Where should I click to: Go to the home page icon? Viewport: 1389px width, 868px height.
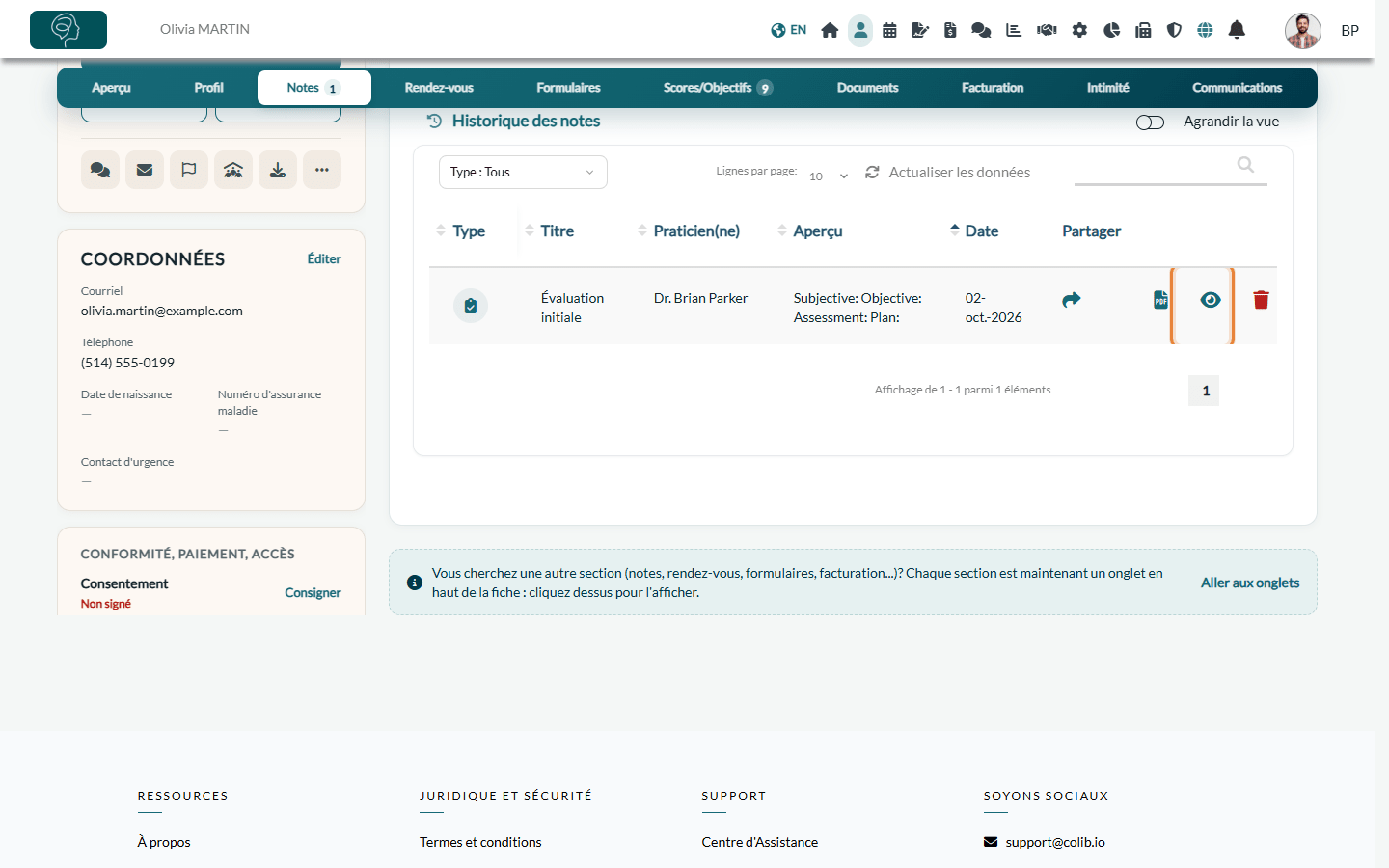coord(830,30)
